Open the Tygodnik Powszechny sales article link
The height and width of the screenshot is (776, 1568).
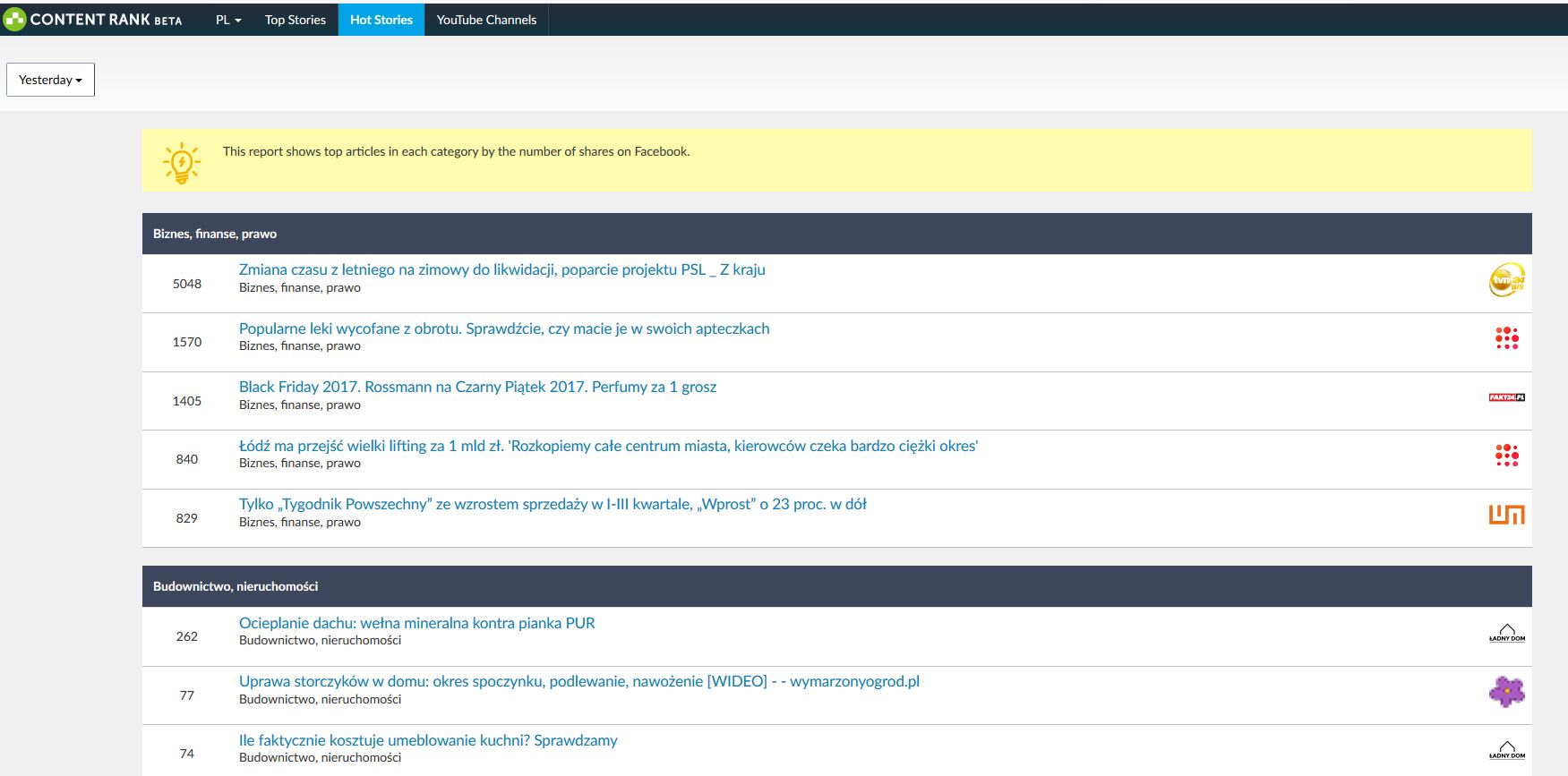[553, 504]
